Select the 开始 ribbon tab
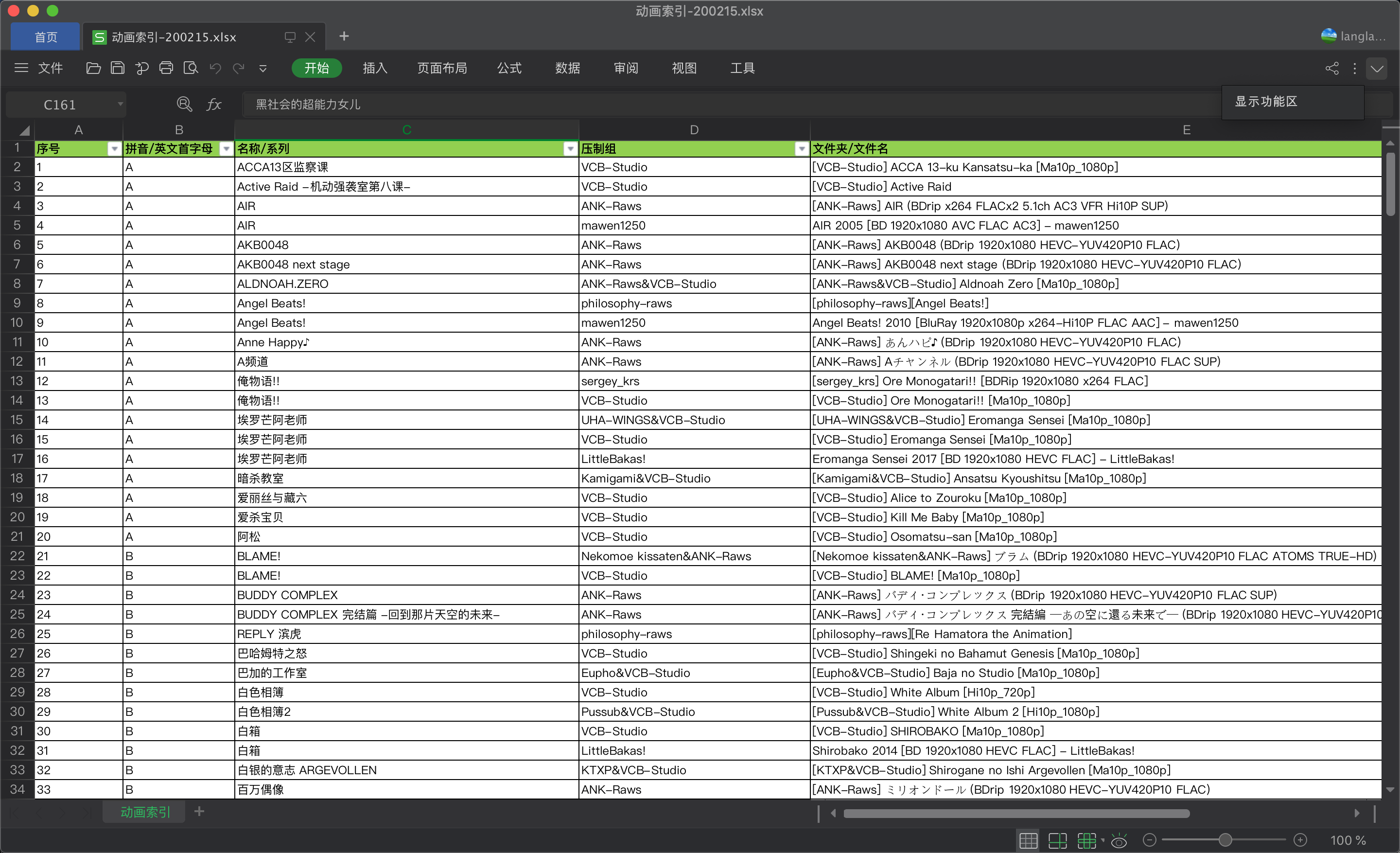The width and height of the screenshot is (1400, 853). (316, 68)
